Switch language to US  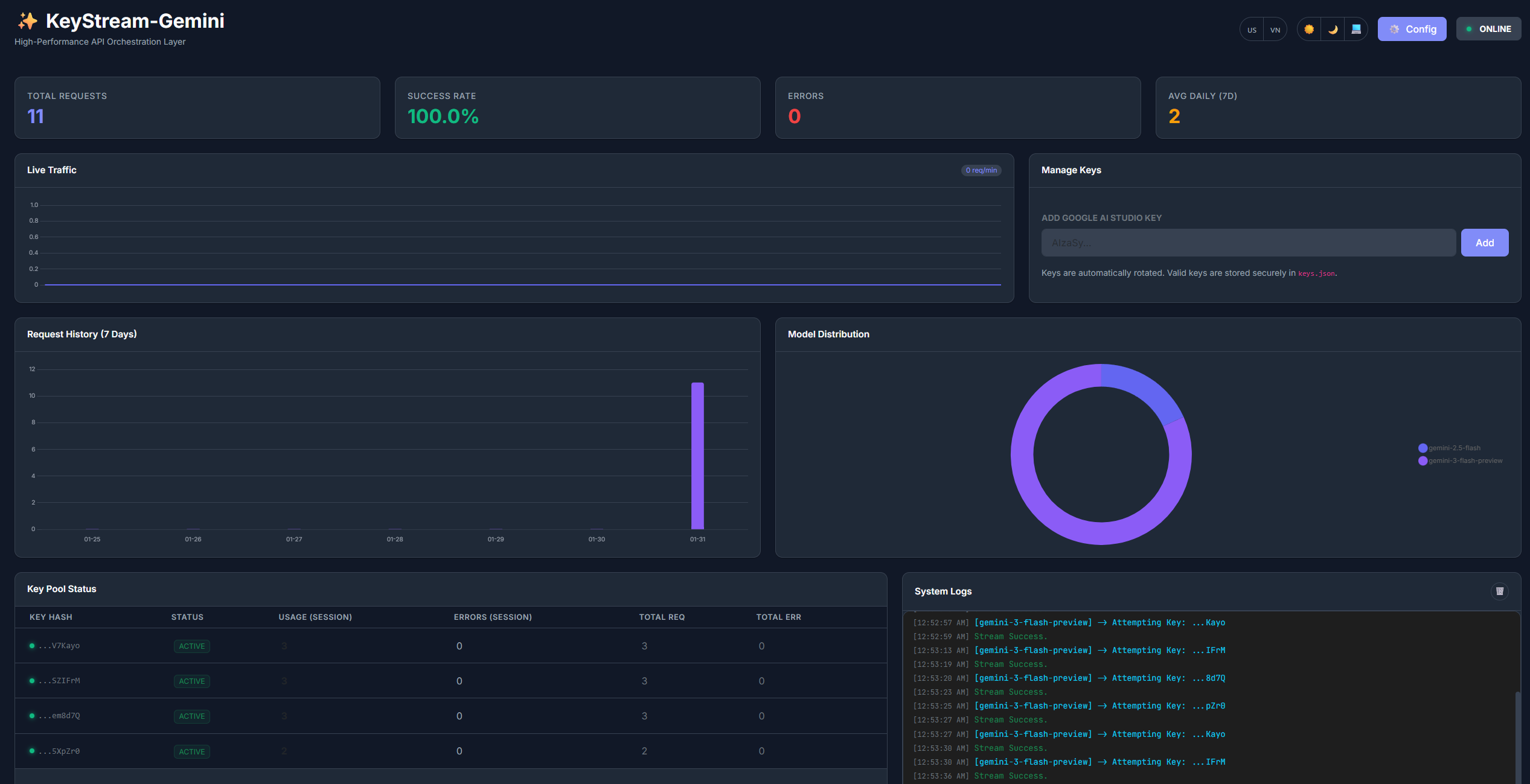point(1252,30)
